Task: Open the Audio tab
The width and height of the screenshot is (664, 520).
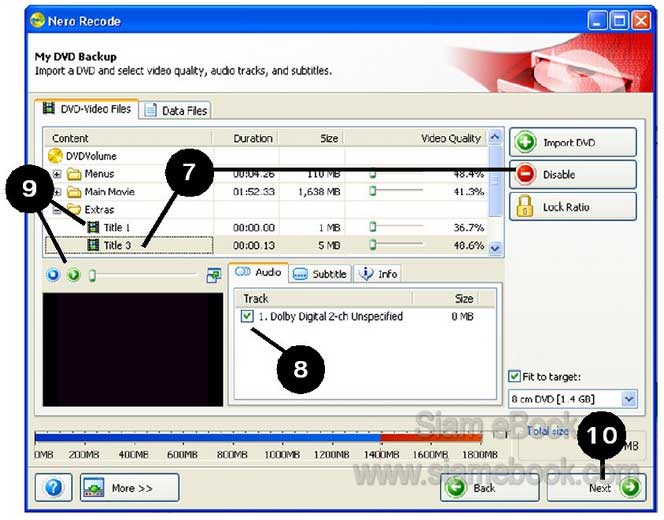Action: 258,272
